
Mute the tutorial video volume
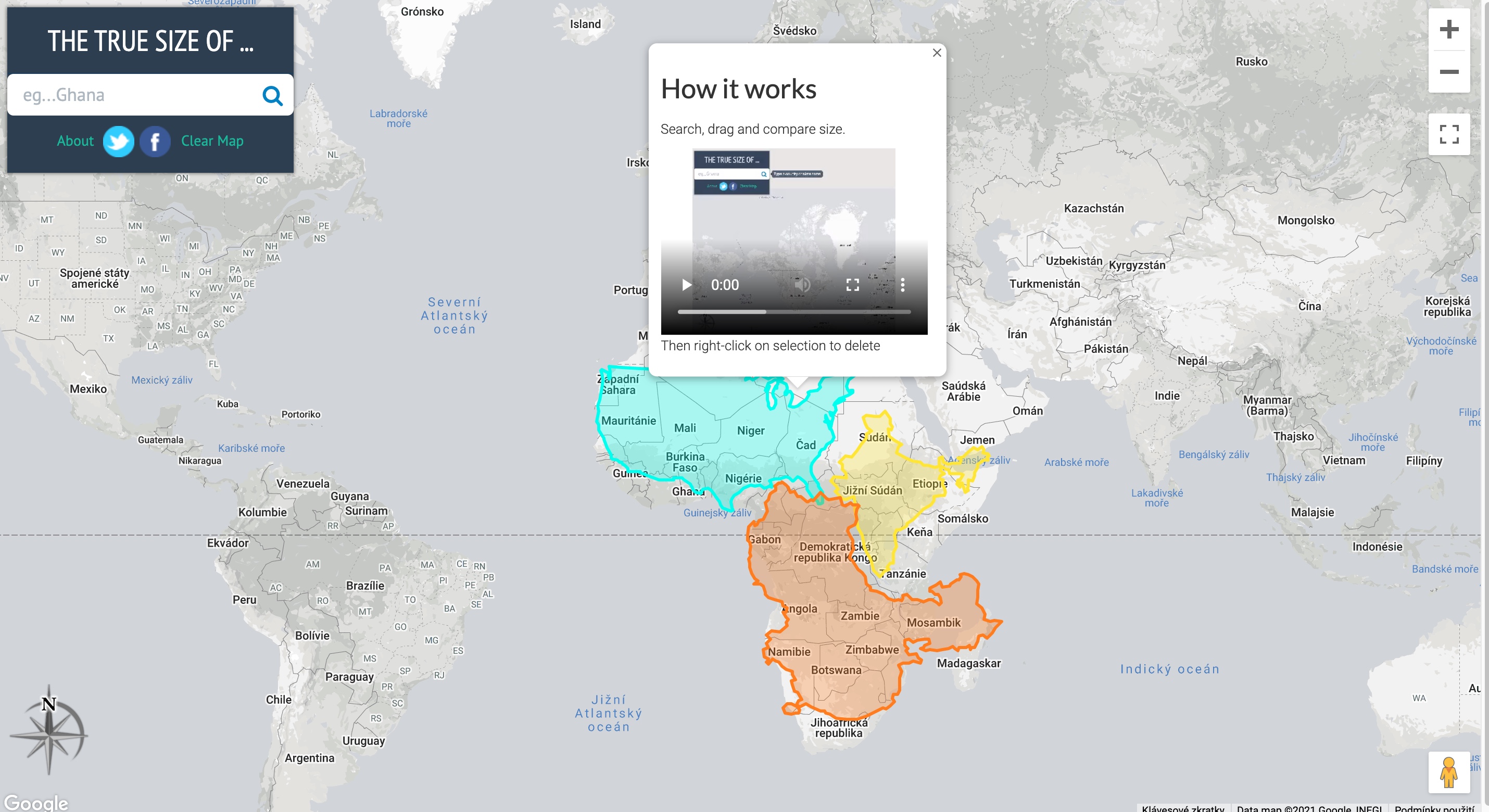(802, 285)
